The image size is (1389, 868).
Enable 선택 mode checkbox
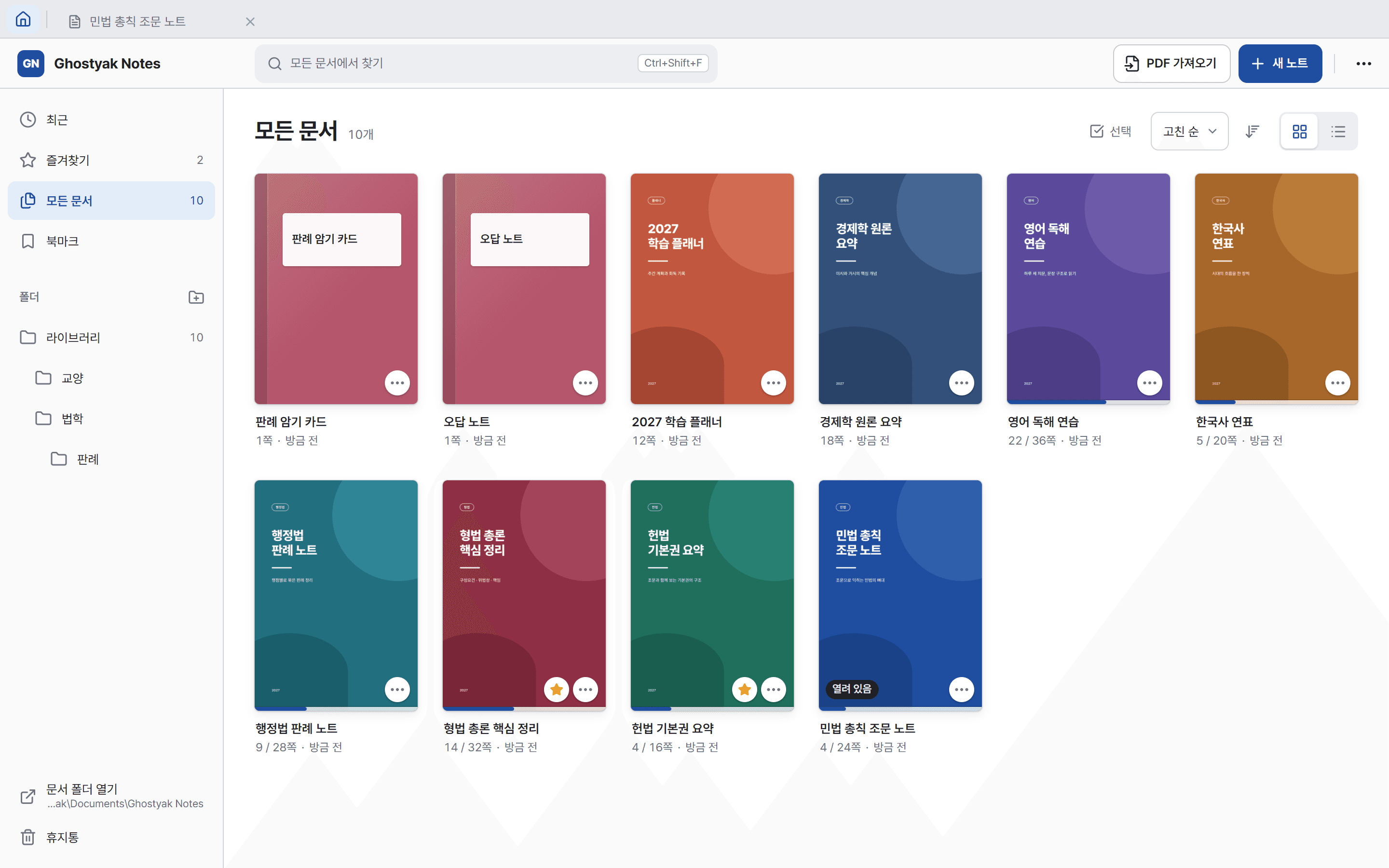[1110, 132]
